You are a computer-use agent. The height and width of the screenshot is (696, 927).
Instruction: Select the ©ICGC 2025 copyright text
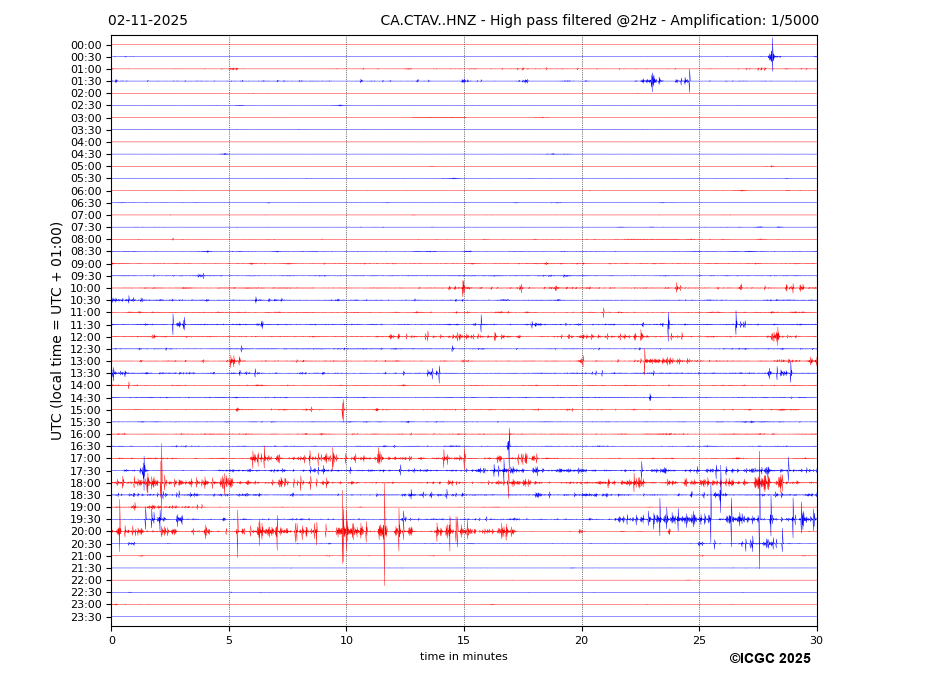point(769,659)
